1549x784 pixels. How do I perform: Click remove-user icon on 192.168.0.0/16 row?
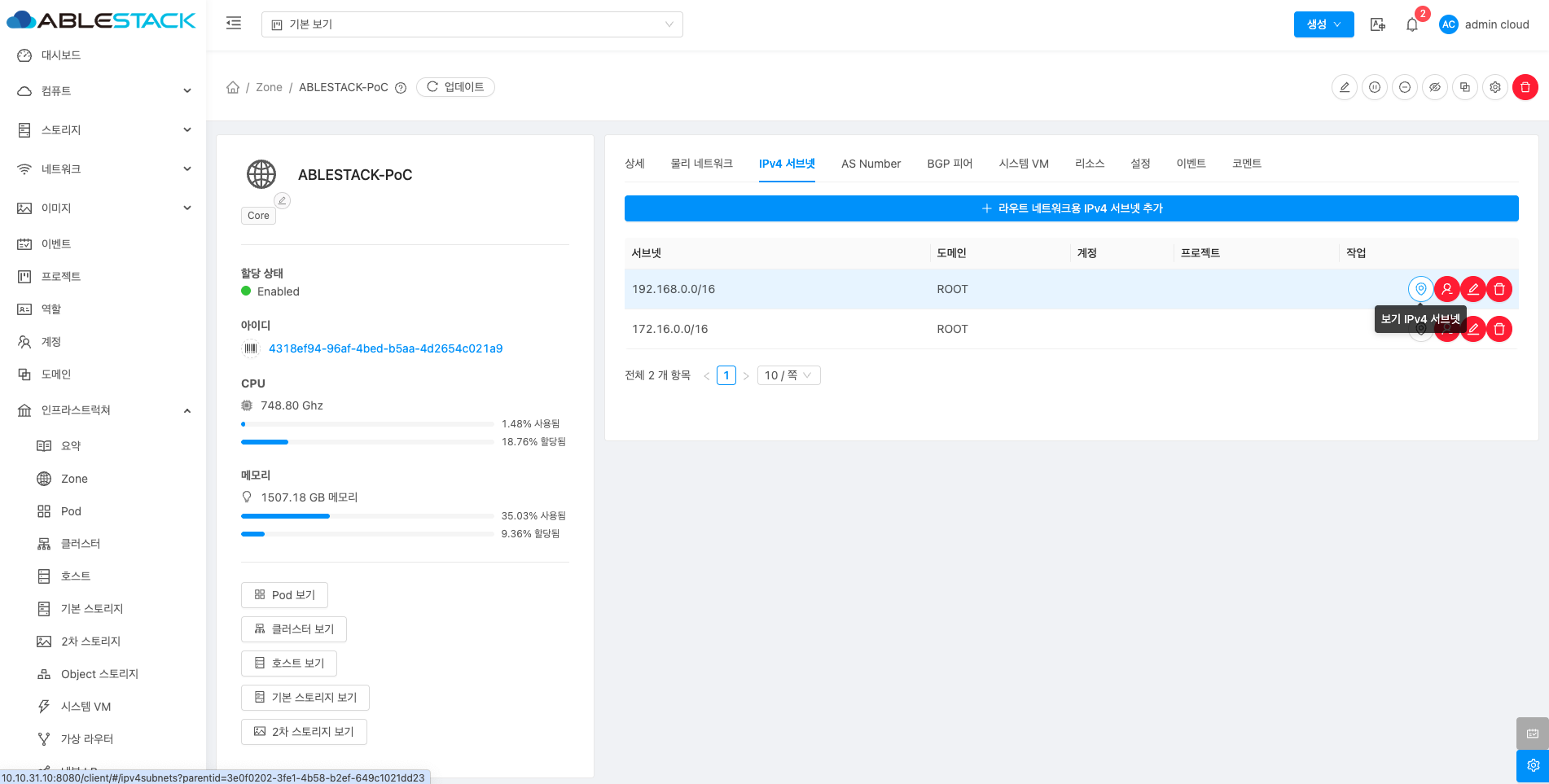(x=1447, y=289)
